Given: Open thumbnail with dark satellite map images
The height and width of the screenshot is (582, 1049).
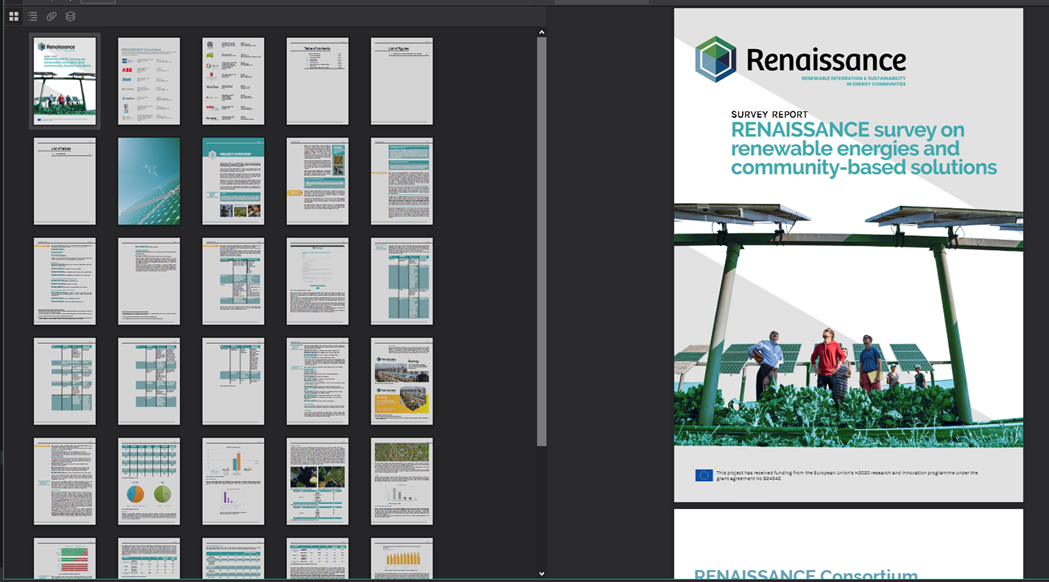Looking at the screenshot, I should 318,482.
